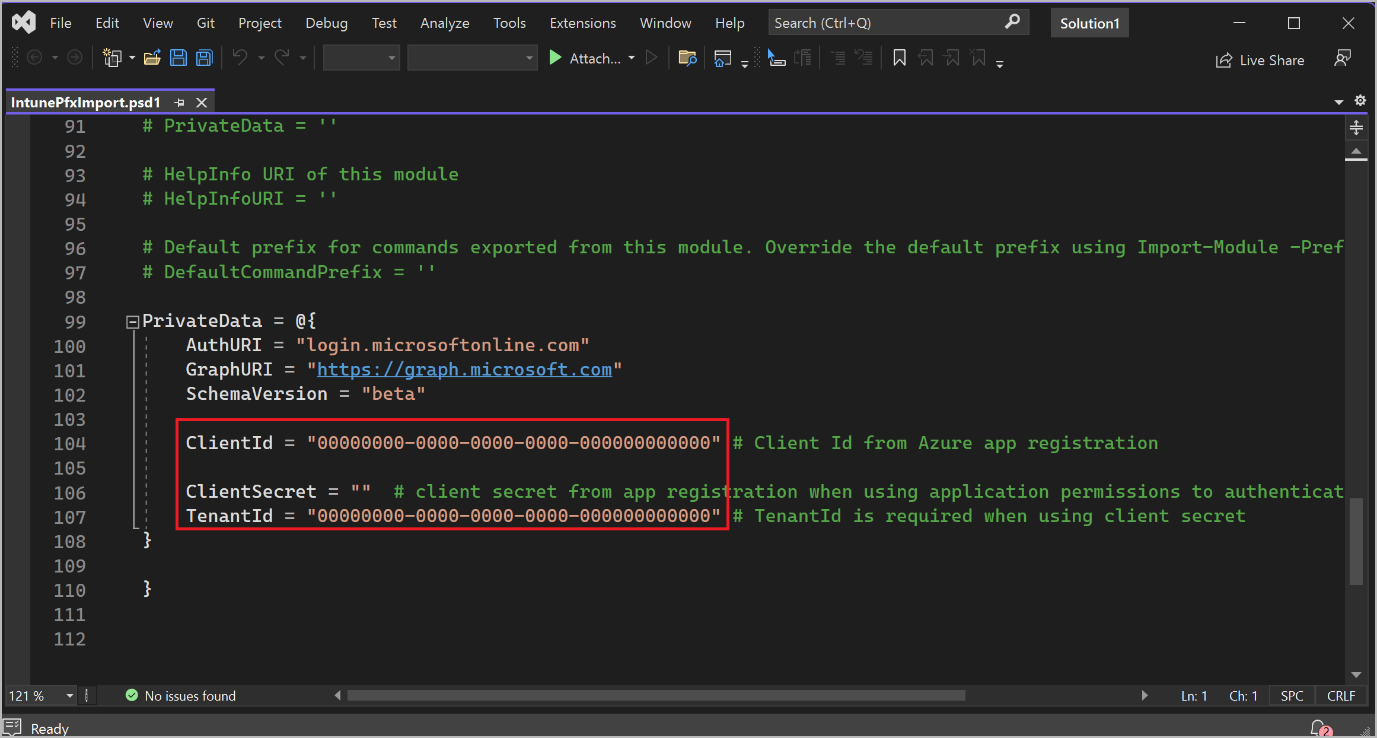Click the horizontal scrollbar thumb
The width and height of the screenshot is (1377, 738).
tap(655, 696)
